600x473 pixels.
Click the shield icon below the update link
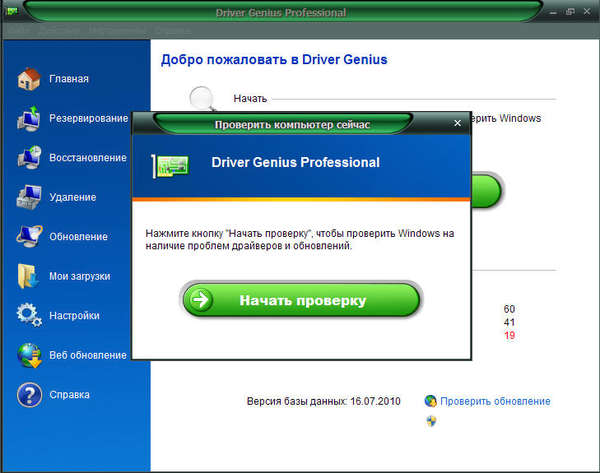tap(431, 421)
